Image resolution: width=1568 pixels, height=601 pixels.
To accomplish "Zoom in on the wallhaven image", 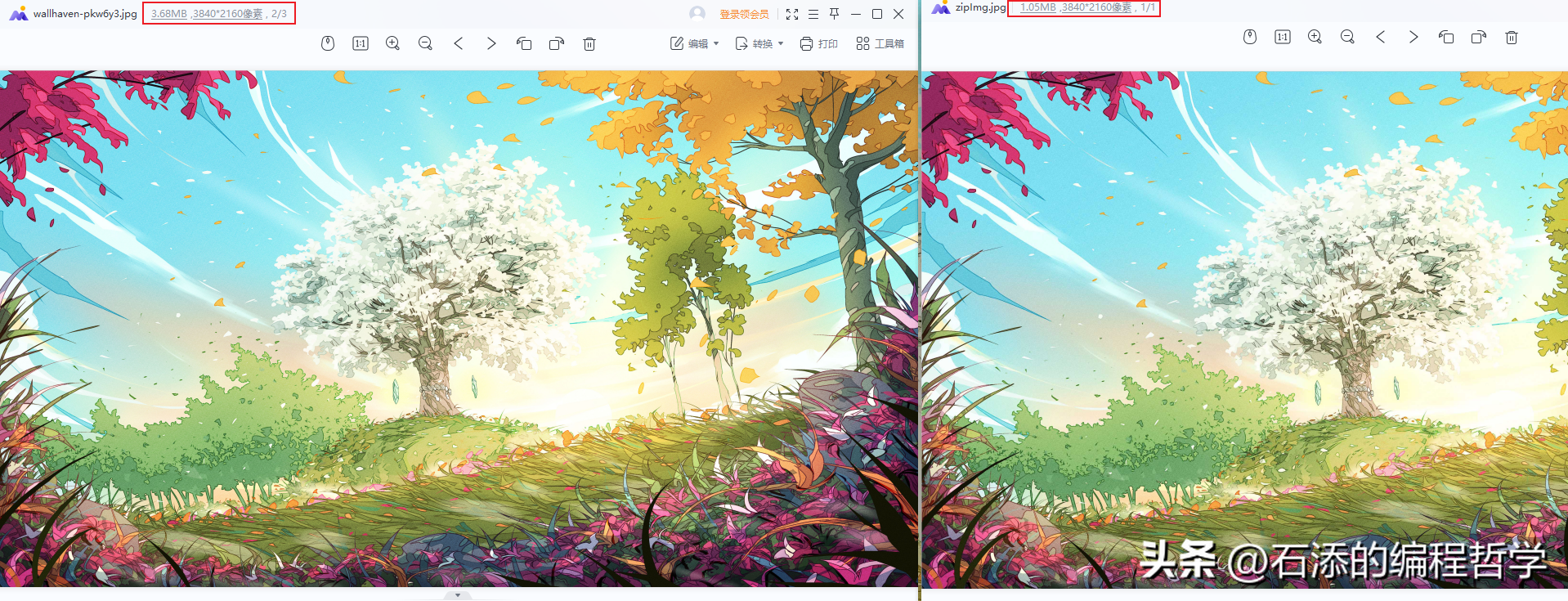I will (392, 43).
